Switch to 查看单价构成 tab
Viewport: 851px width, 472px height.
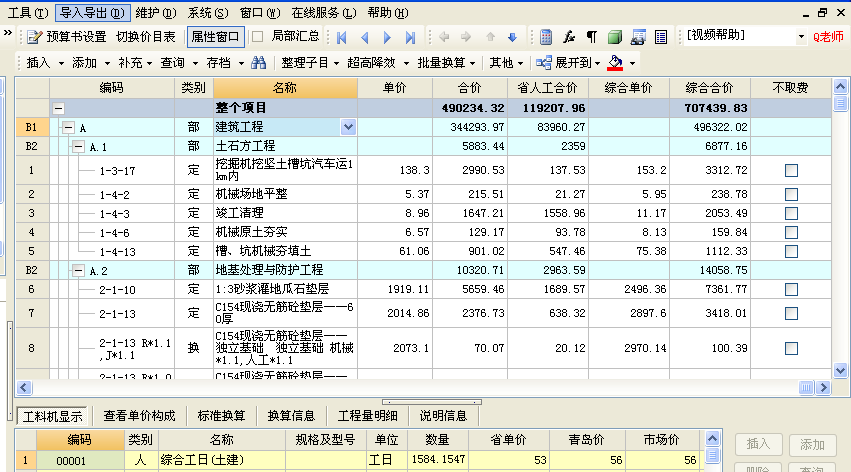(x=139, y=416)
